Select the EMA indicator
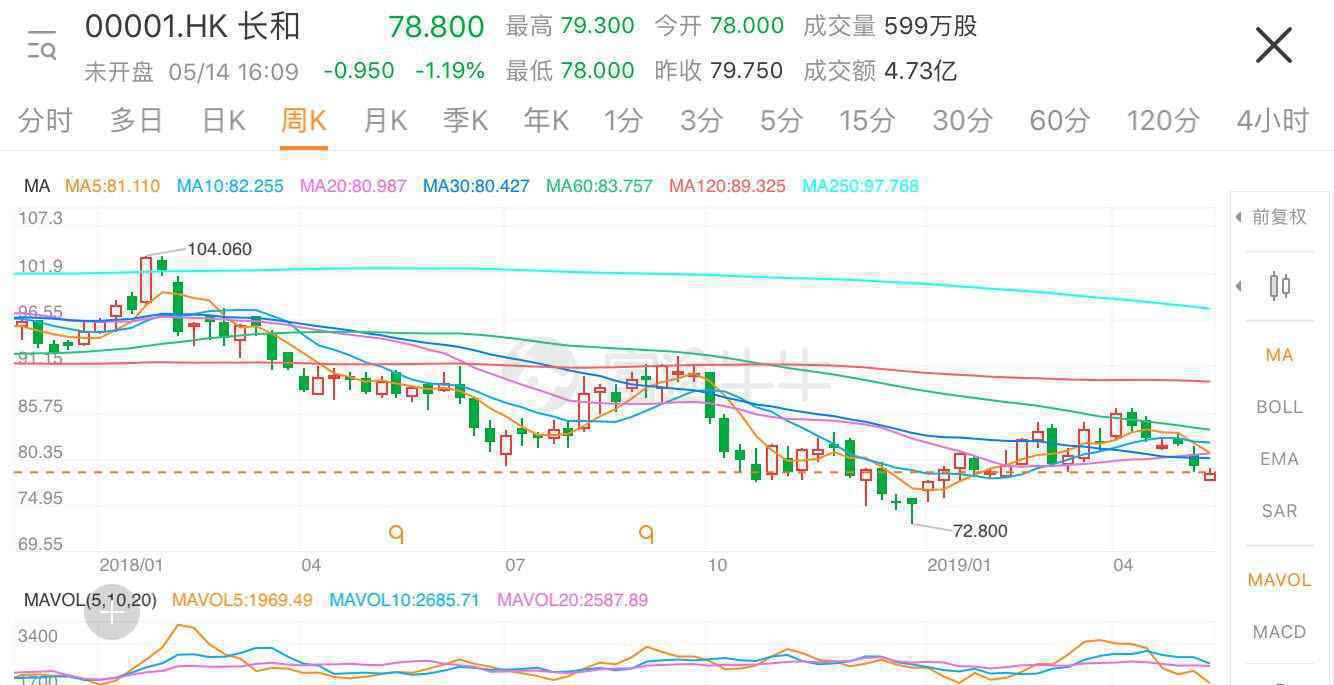The height and width of the screenshot is (685, 1334). 1279,459
